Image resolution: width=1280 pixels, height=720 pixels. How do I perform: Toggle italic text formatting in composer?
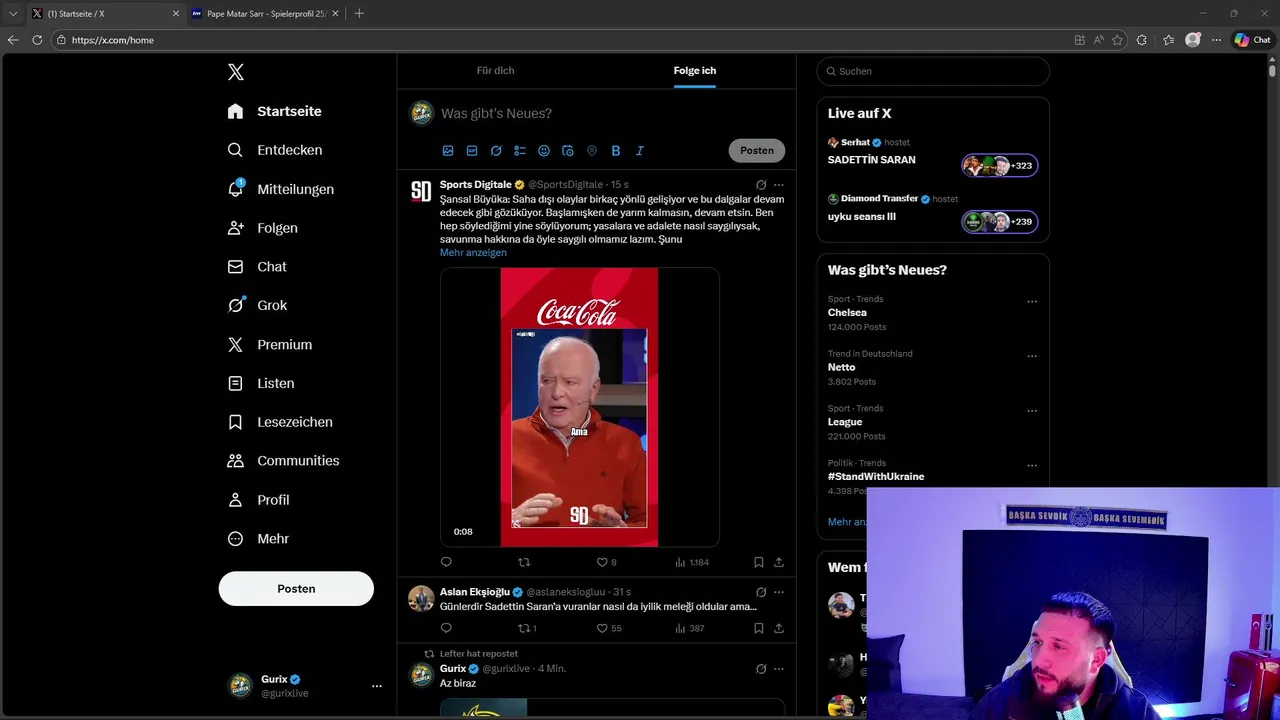pyautogui.click(x=640, y=151)
